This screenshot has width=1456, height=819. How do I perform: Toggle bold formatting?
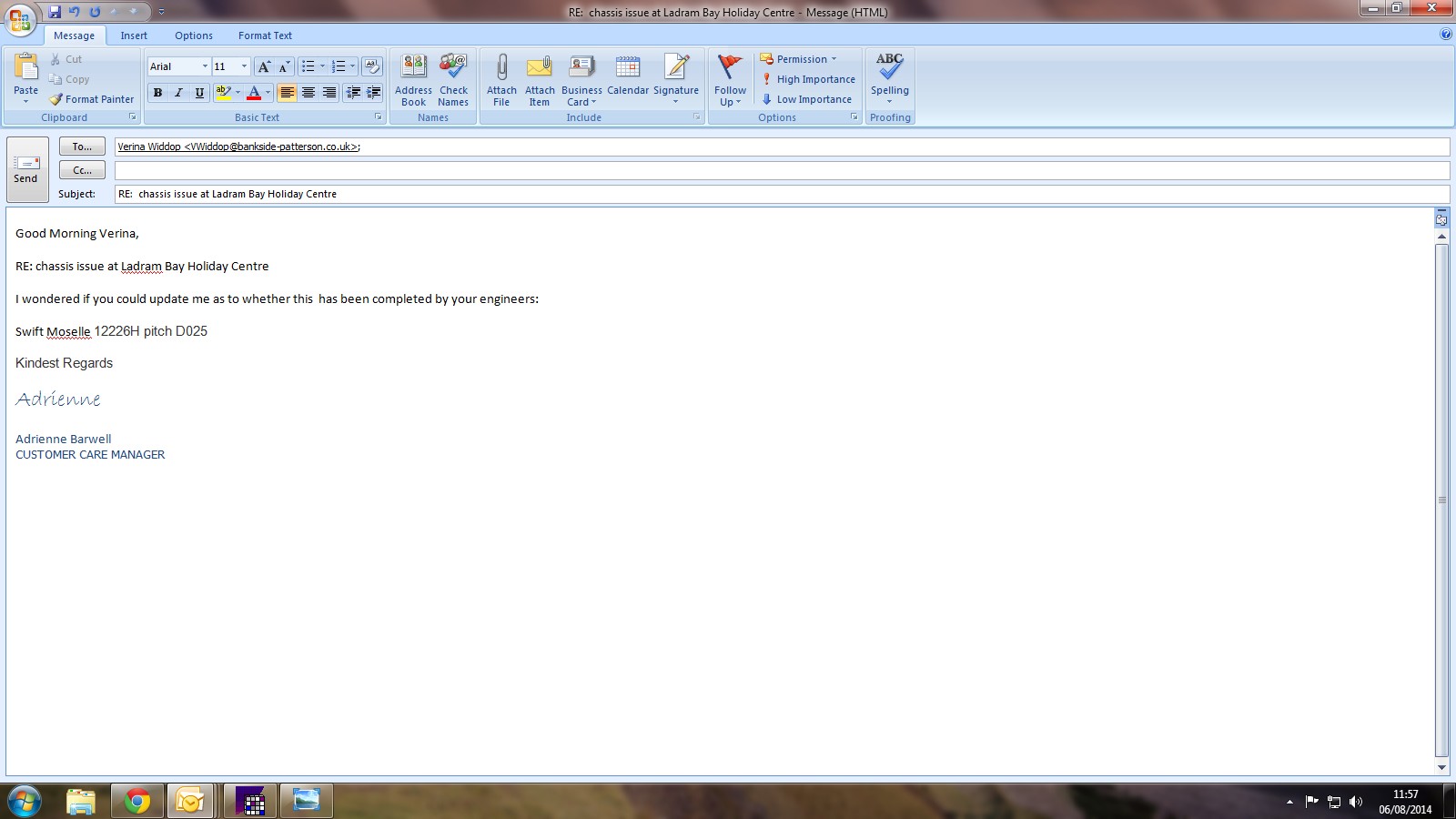click(157, 93)
